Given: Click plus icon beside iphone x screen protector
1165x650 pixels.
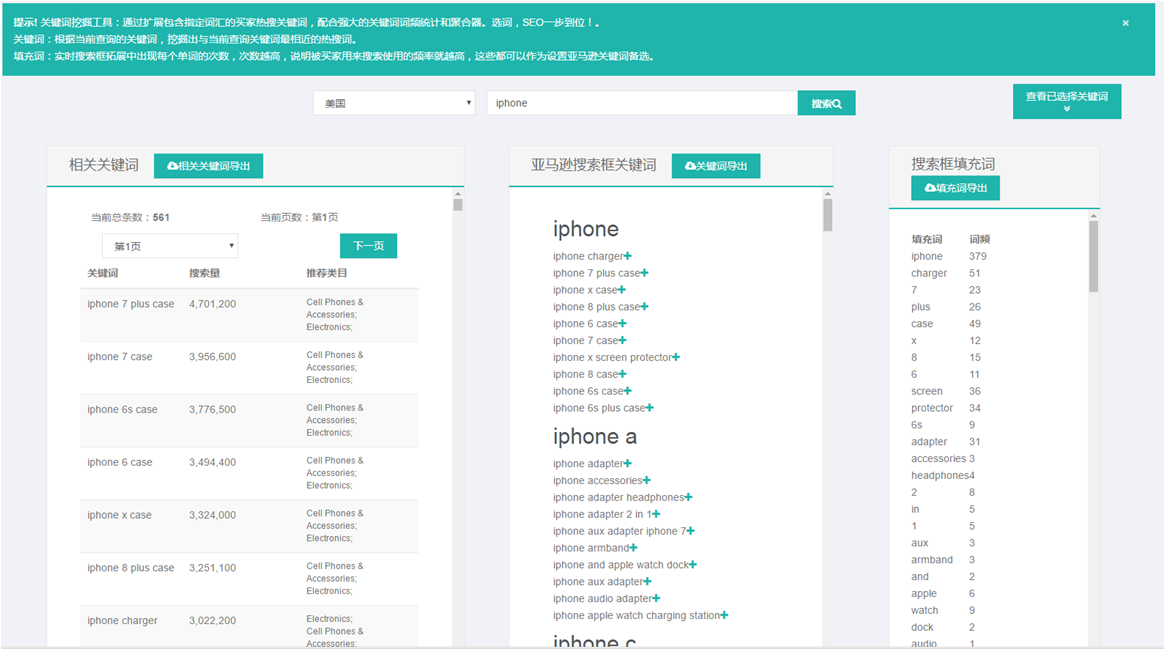Looking at the screenshot, I should coord(676,357).
